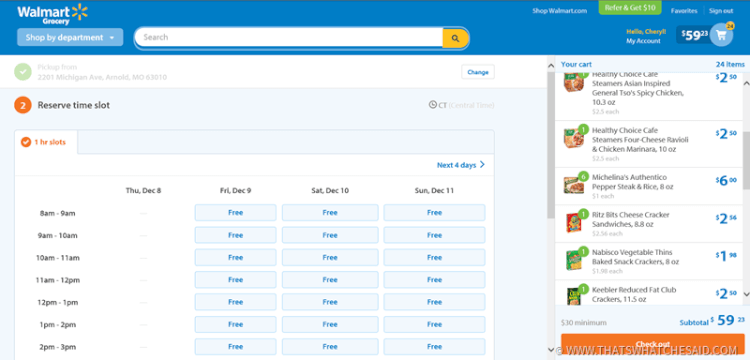Open My Account link
This screenshot has height=360, width=750.
pyautogui.click(x=643, y=41)
